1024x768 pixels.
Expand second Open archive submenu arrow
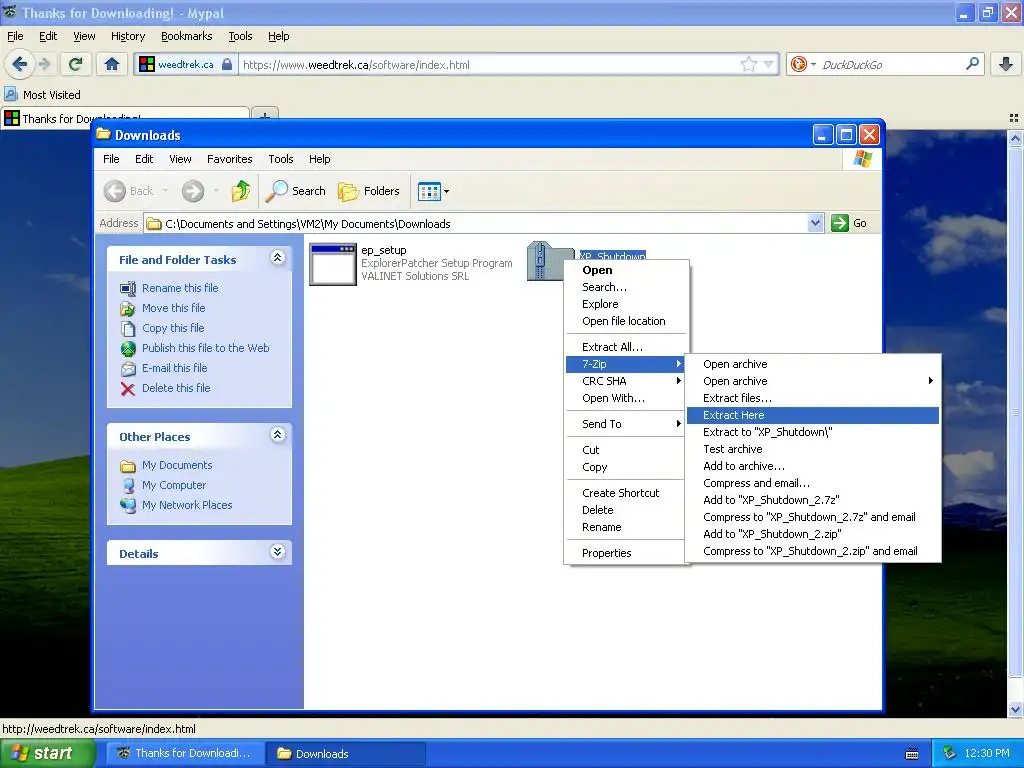coord(931,381)
